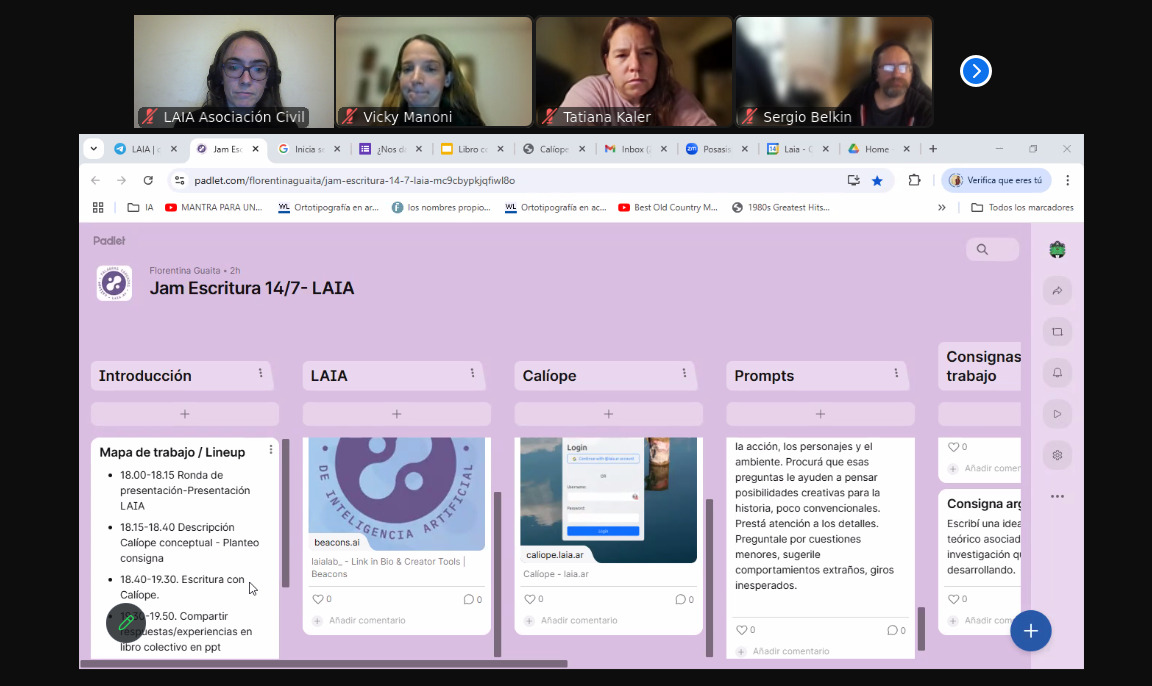Add a post to the LAIA column

click(x=397, y=414)
